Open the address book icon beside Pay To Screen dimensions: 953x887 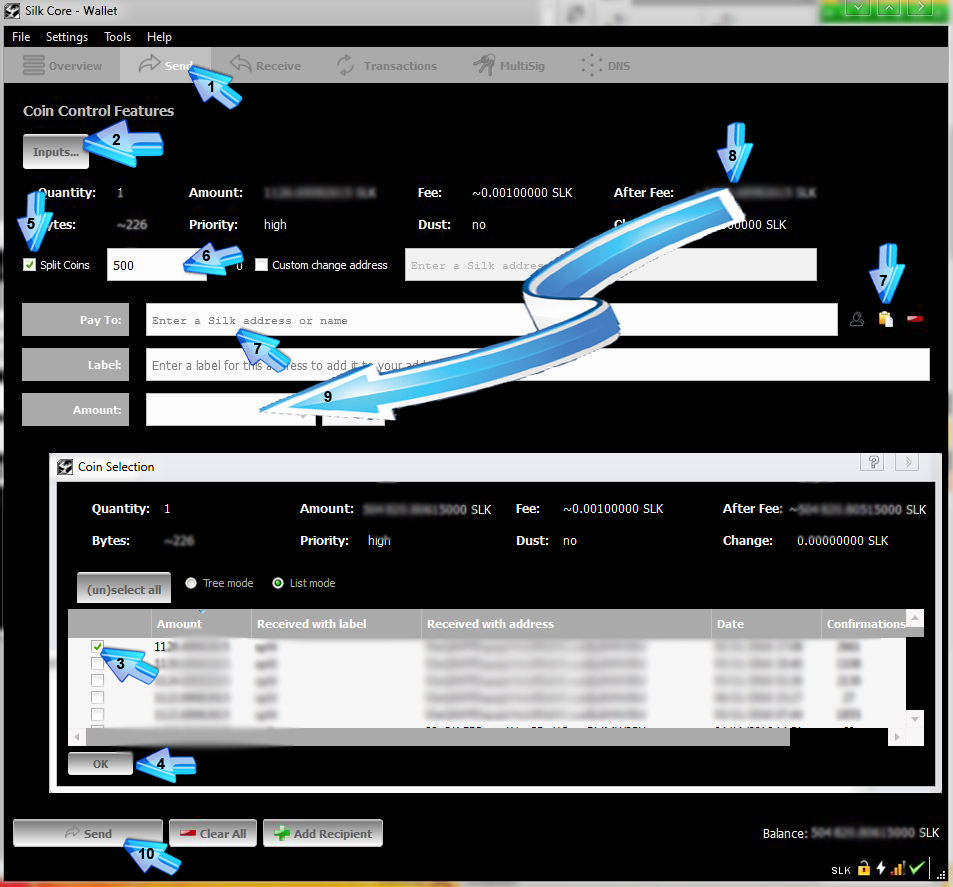[x=857, y=319]
